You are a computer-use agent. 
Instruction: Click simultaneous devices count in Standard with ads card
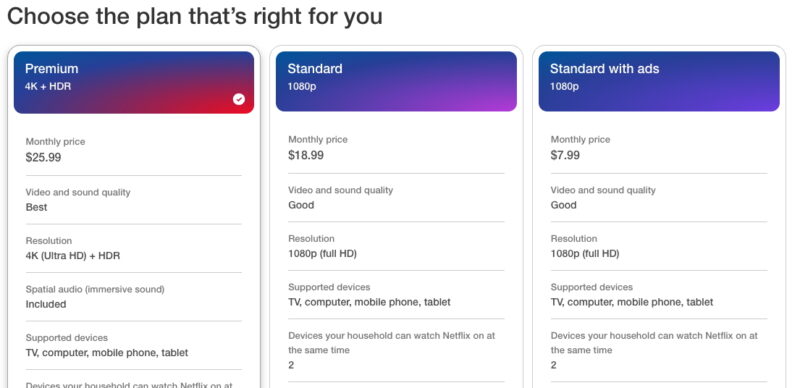[554, 365]
